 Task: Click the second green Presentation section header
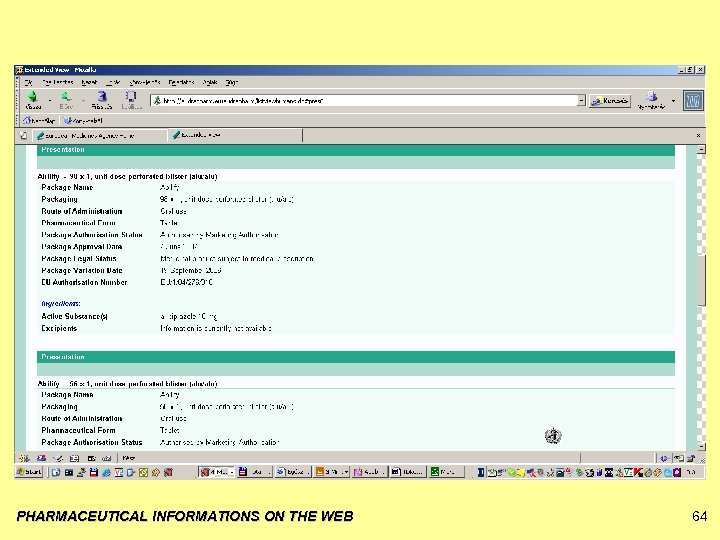click(x=356, y=357)
